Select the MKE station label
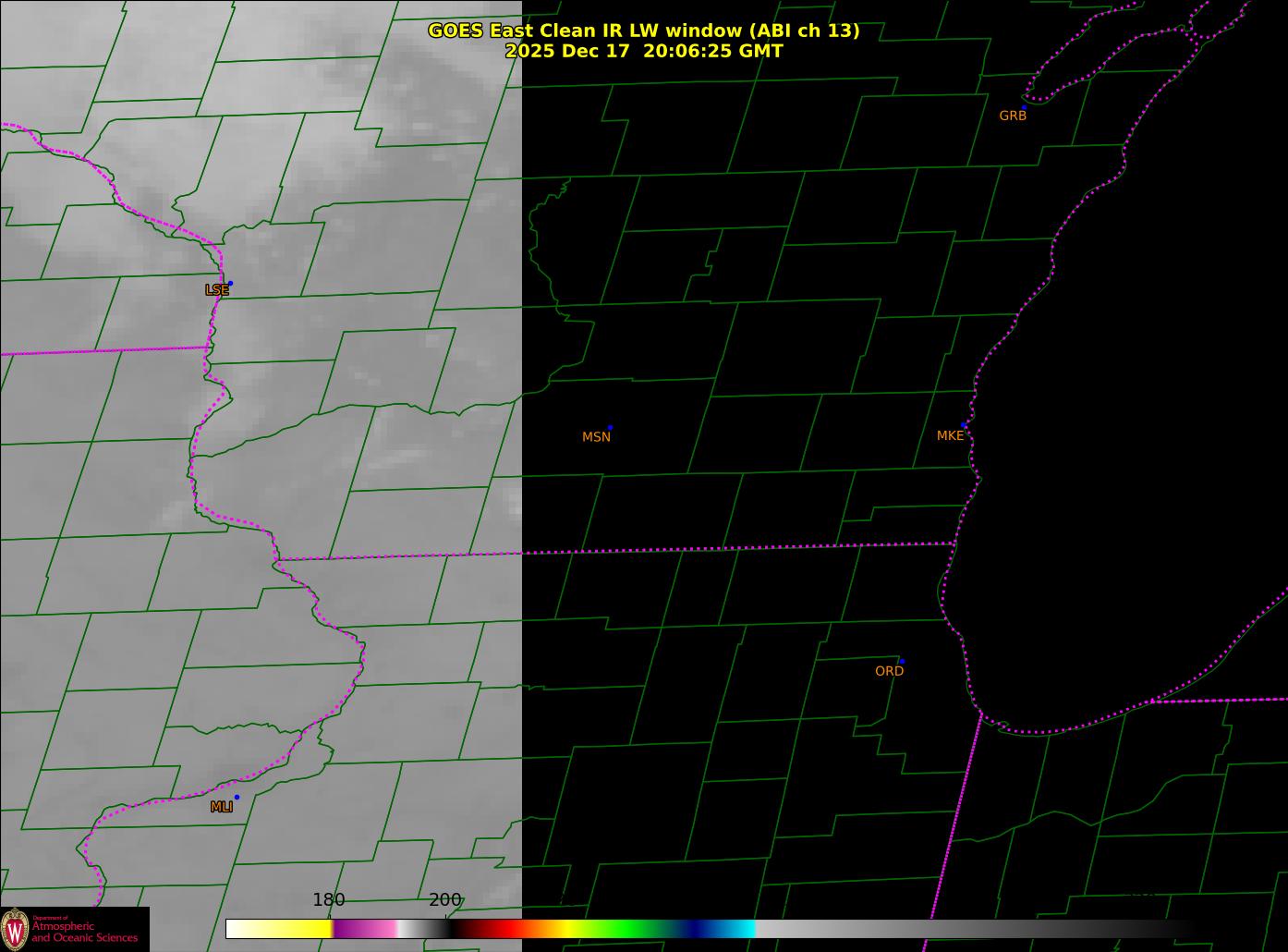 [x=950, y=435]
